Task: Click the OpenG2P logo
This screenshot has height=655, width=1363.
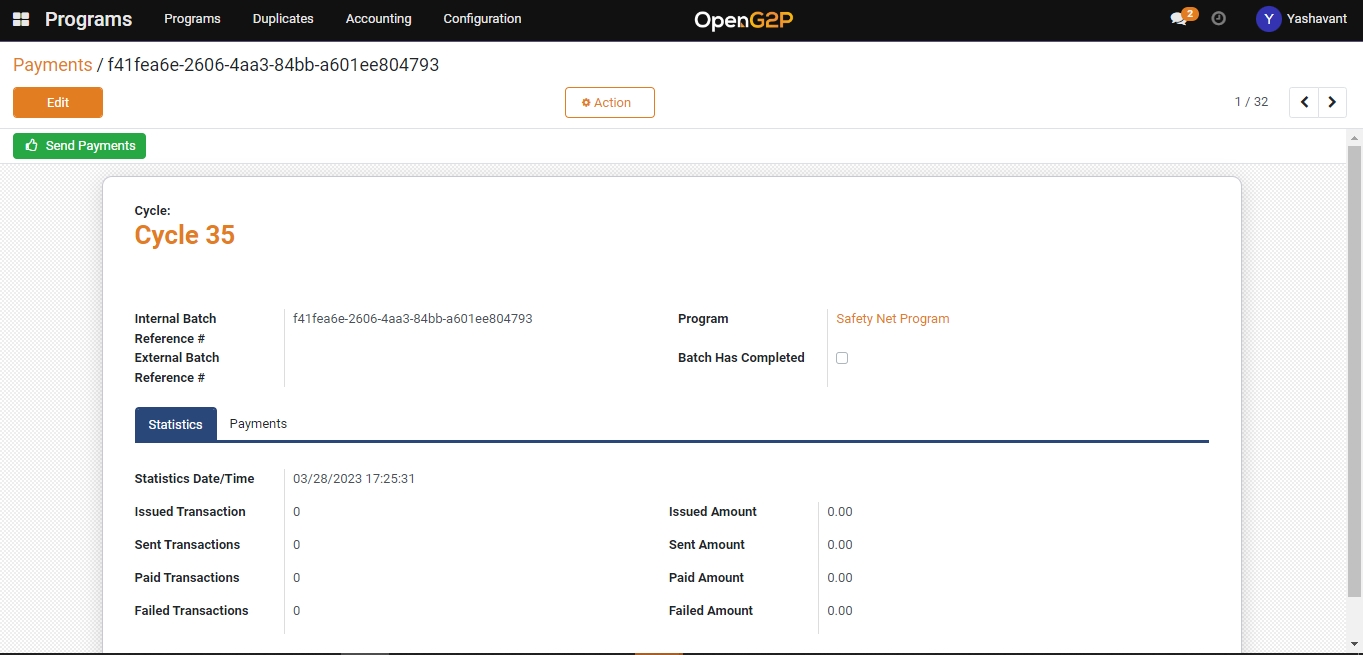Action: [x=743, y=20]
